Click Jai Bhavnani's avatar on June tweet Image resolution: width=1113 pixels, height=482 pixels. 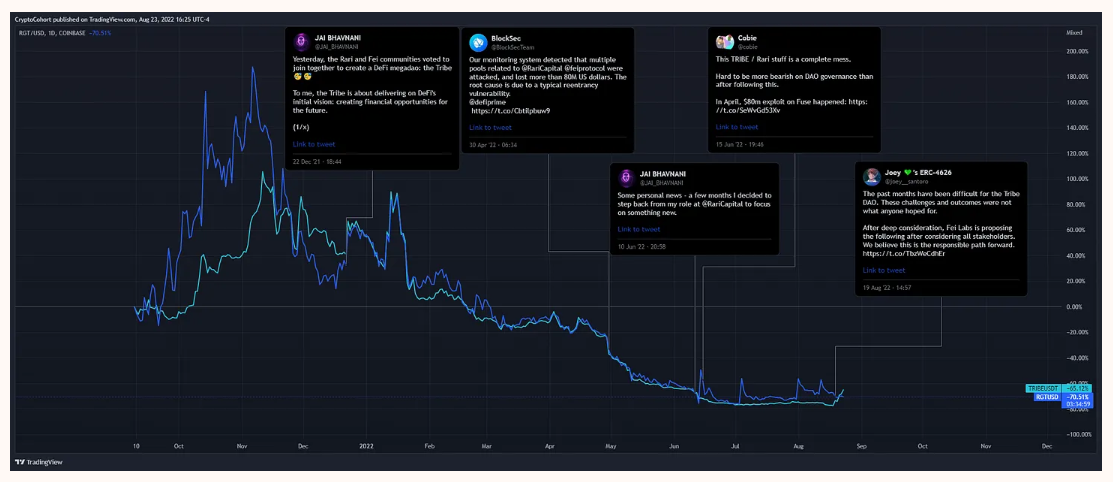pyautogui.click(x=625, y=176)
